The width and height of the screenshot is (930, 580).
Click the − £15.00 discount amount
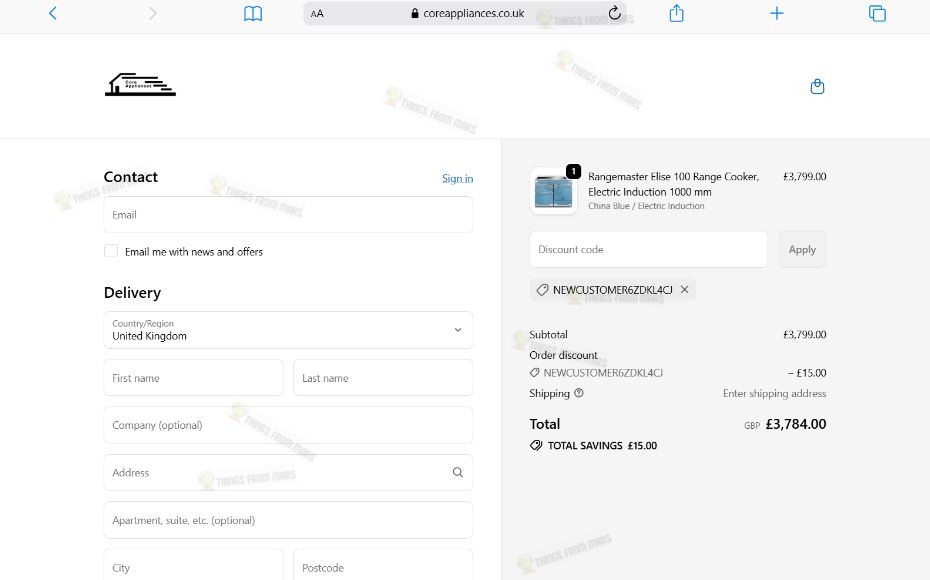[807, 373]
